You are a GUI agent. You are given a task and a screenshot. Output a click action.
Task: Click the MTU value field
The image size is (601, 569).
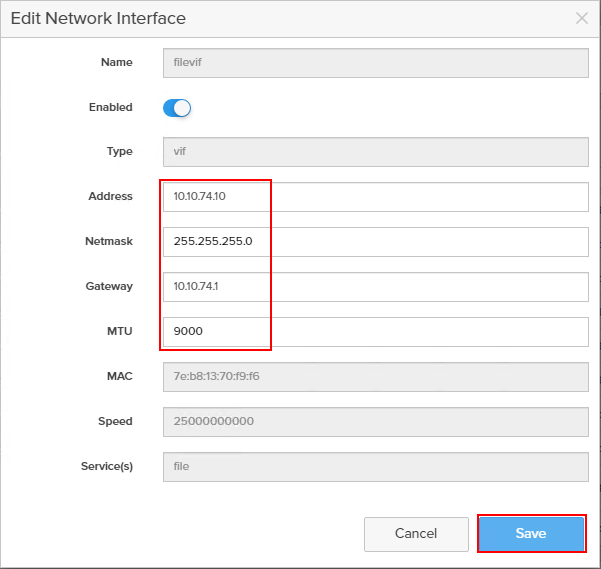pyautogui.click(x=375, y=332)
